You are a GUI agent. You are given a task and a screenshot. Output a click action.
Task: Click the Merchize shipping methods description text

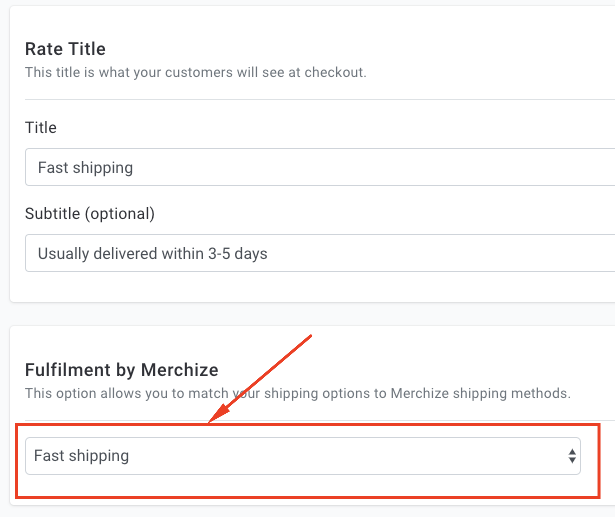click(x=298, y=393)
